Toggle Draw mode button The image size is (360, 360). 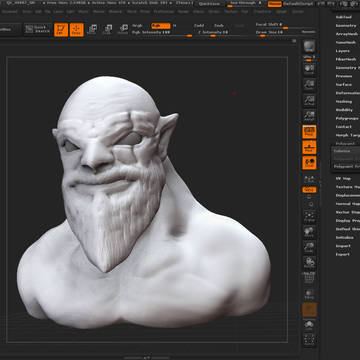[x=77, y=30]
